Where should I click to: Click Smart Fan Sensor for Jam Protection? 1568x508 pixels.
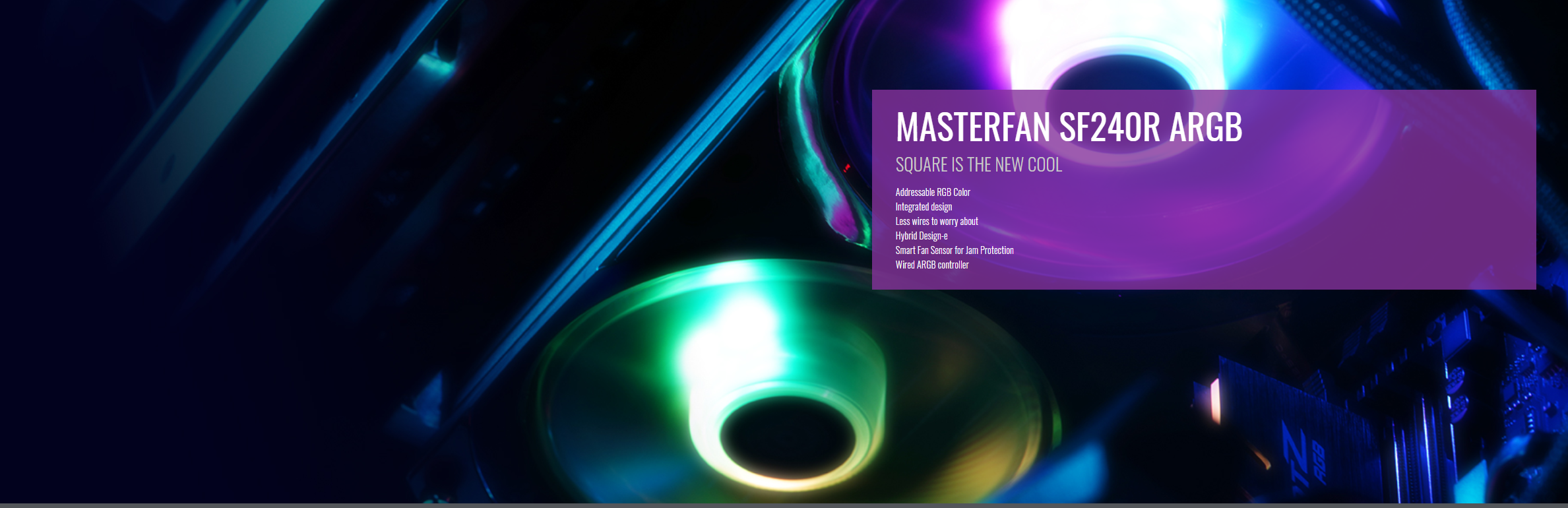(955, 250)
